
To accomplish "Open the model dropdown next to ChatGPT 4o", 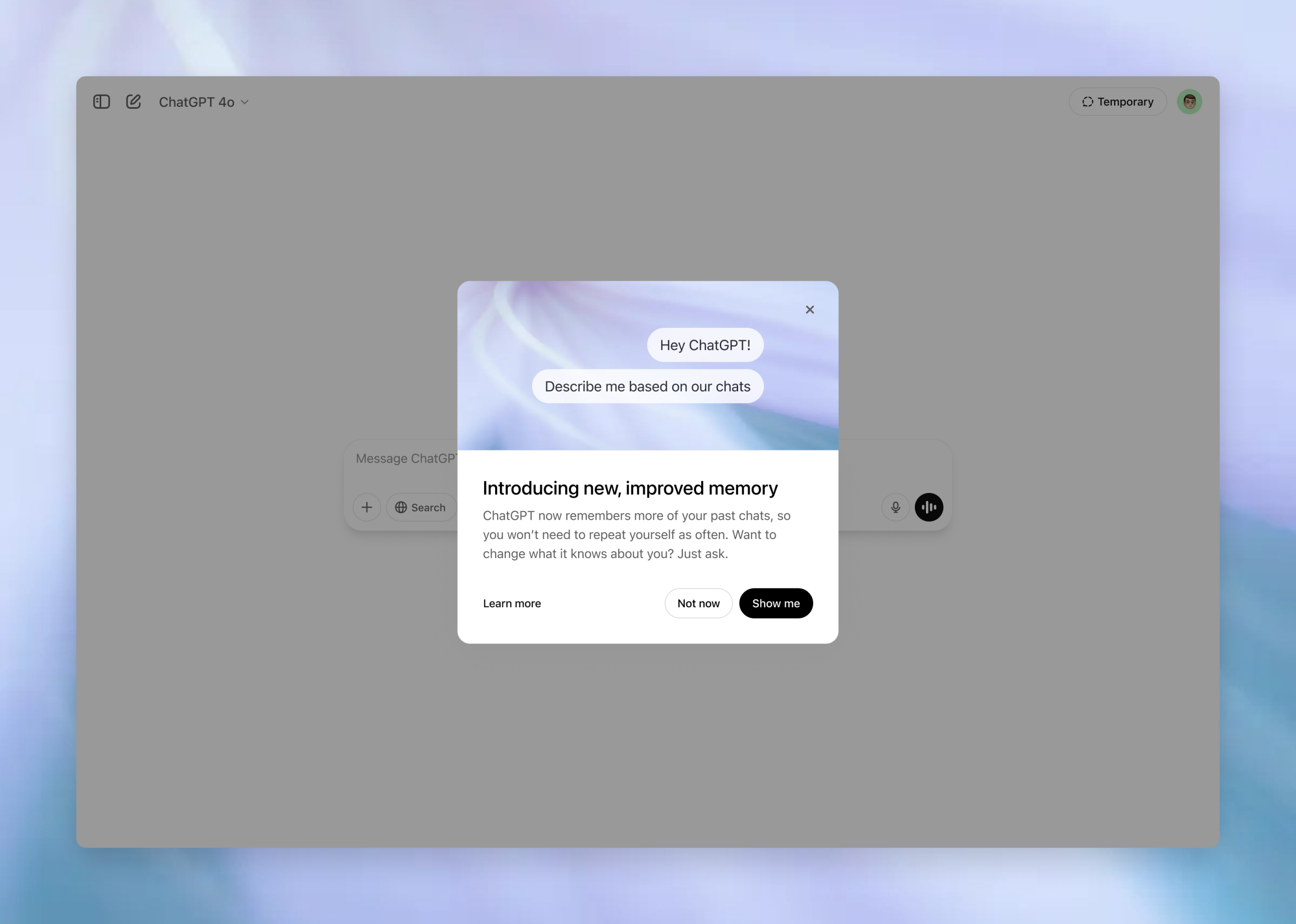I will coord(244,102).
